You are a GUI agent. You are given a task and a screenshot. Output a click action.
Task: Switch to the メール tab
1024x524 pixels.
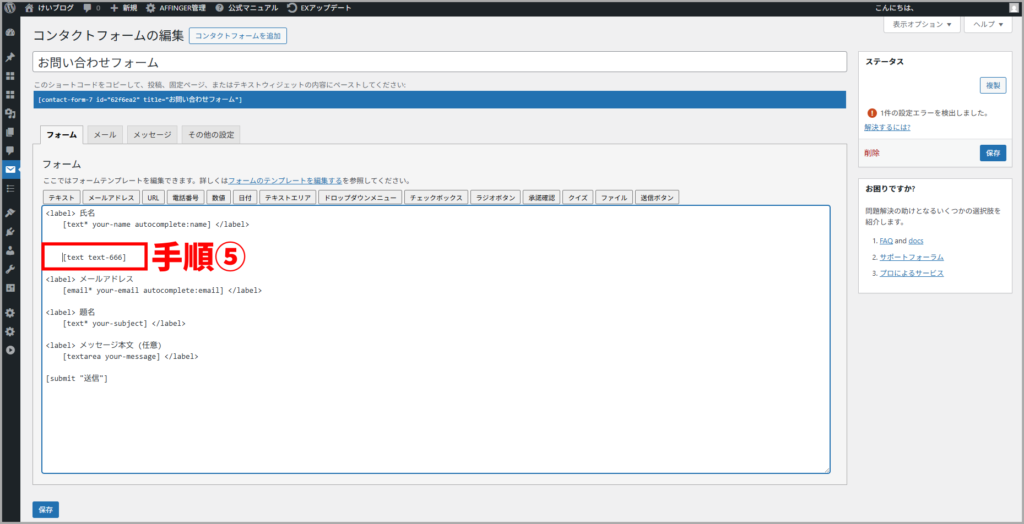[105, 134]
